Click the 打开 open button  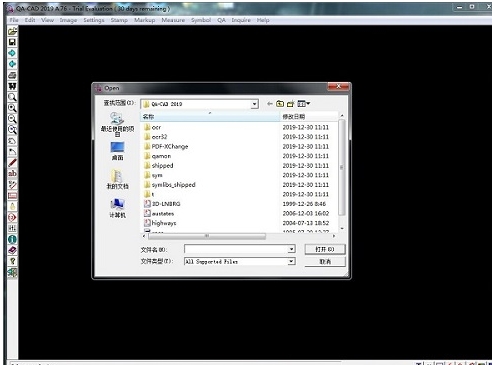(x=325, y=249)
